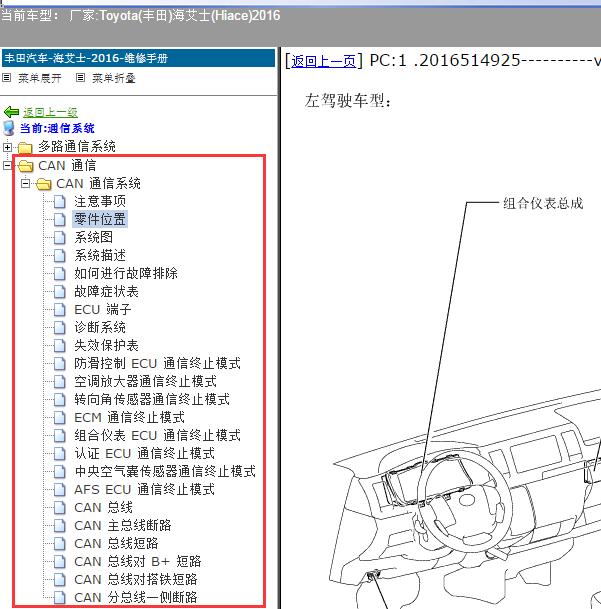
Task: Click the page icon beside 注意事项
Action: [59, 202]
